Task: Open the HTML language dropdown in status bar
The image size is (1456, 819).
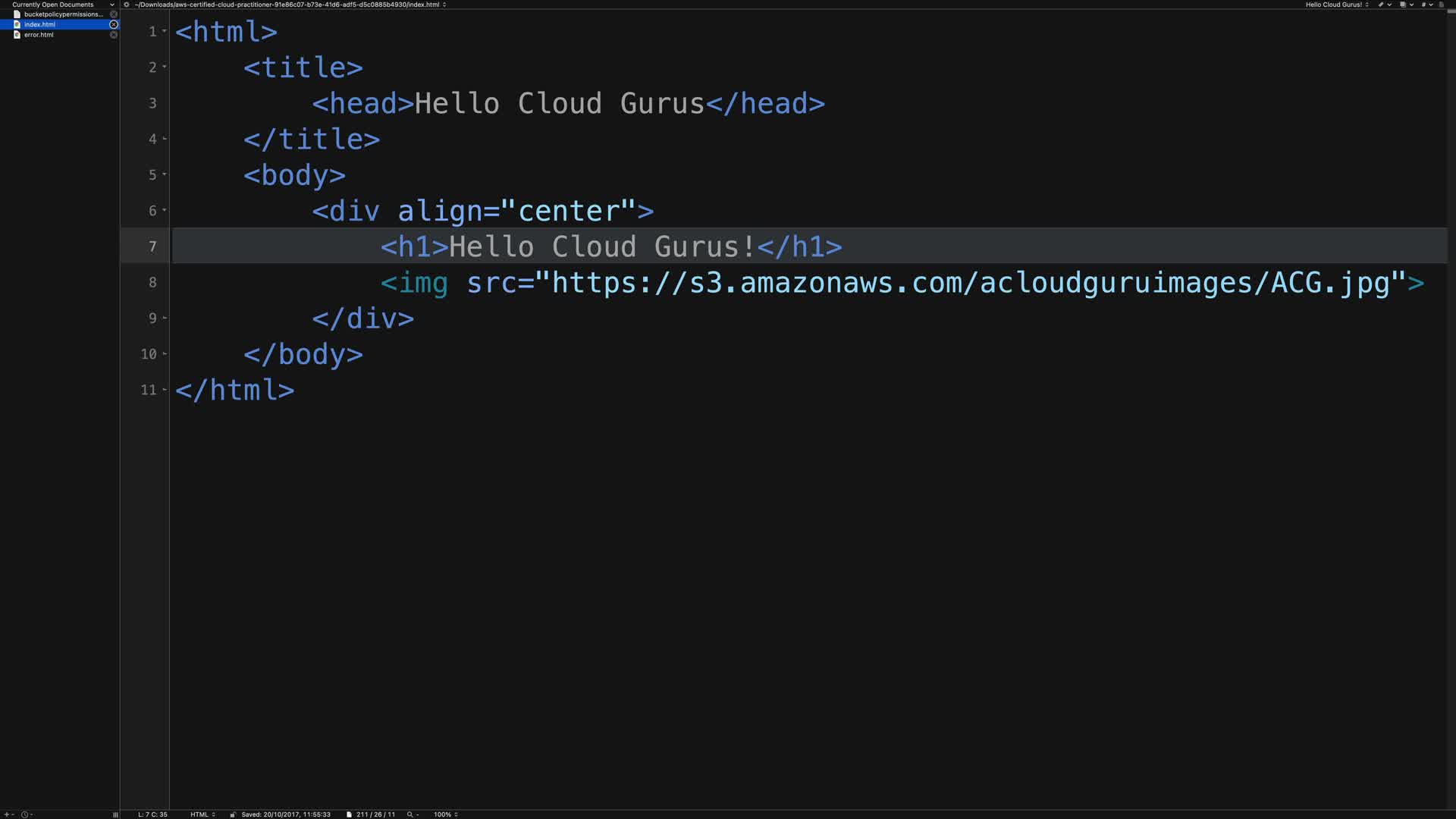Action: tap(202, 814)
